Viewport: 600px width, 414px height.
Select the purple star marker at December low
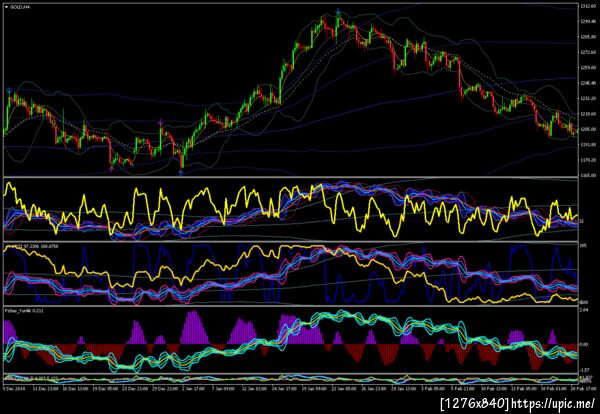111,168
